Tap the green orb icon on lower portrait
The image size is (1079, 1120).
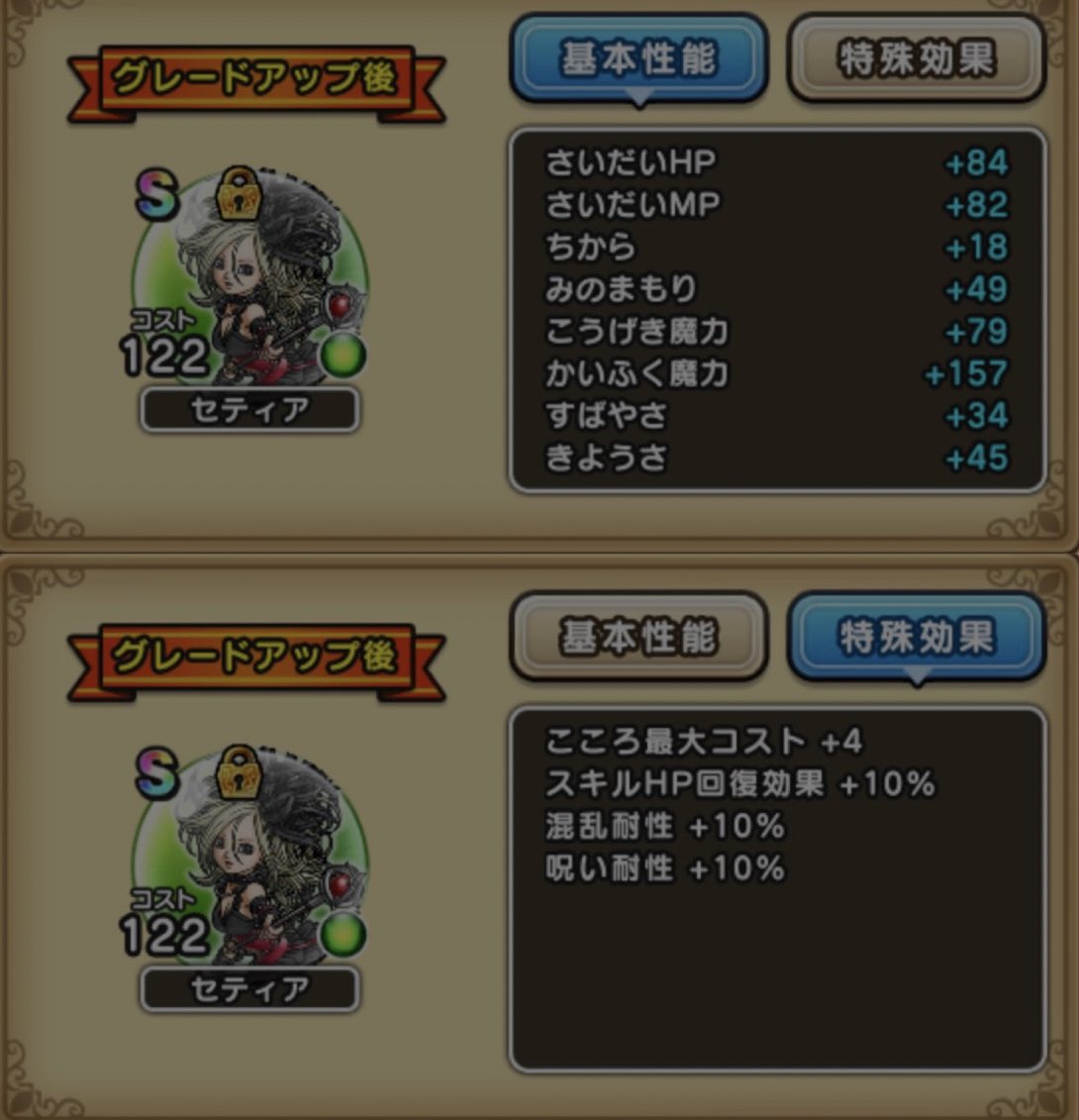[343, 934]
